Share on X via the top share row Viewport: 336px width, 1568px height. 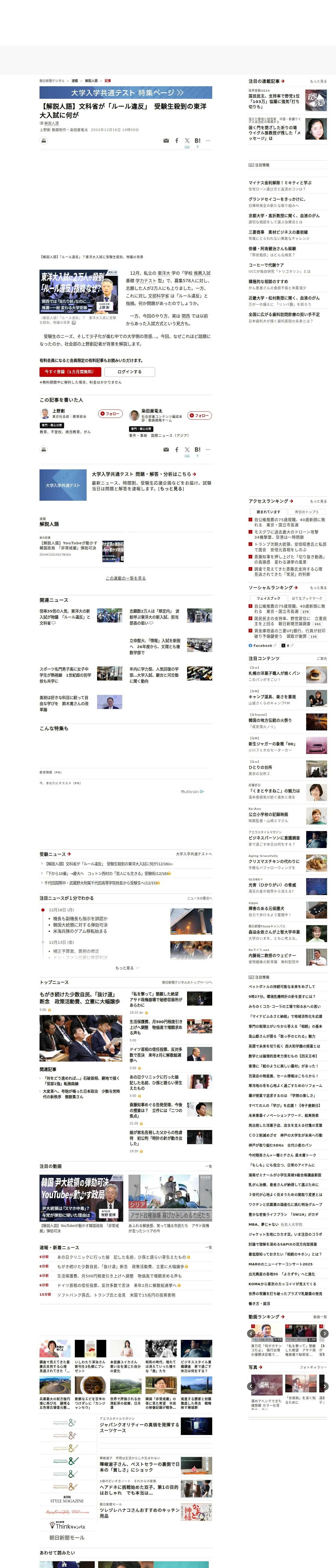(187, 141)
